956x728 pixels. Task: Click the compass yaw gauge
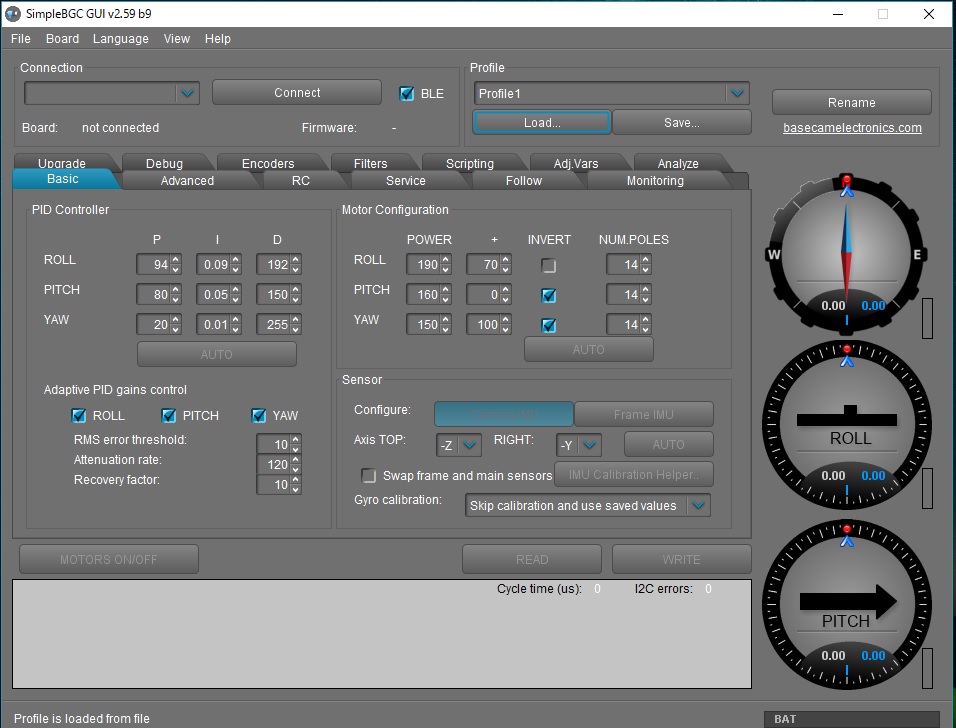point(846,255)
